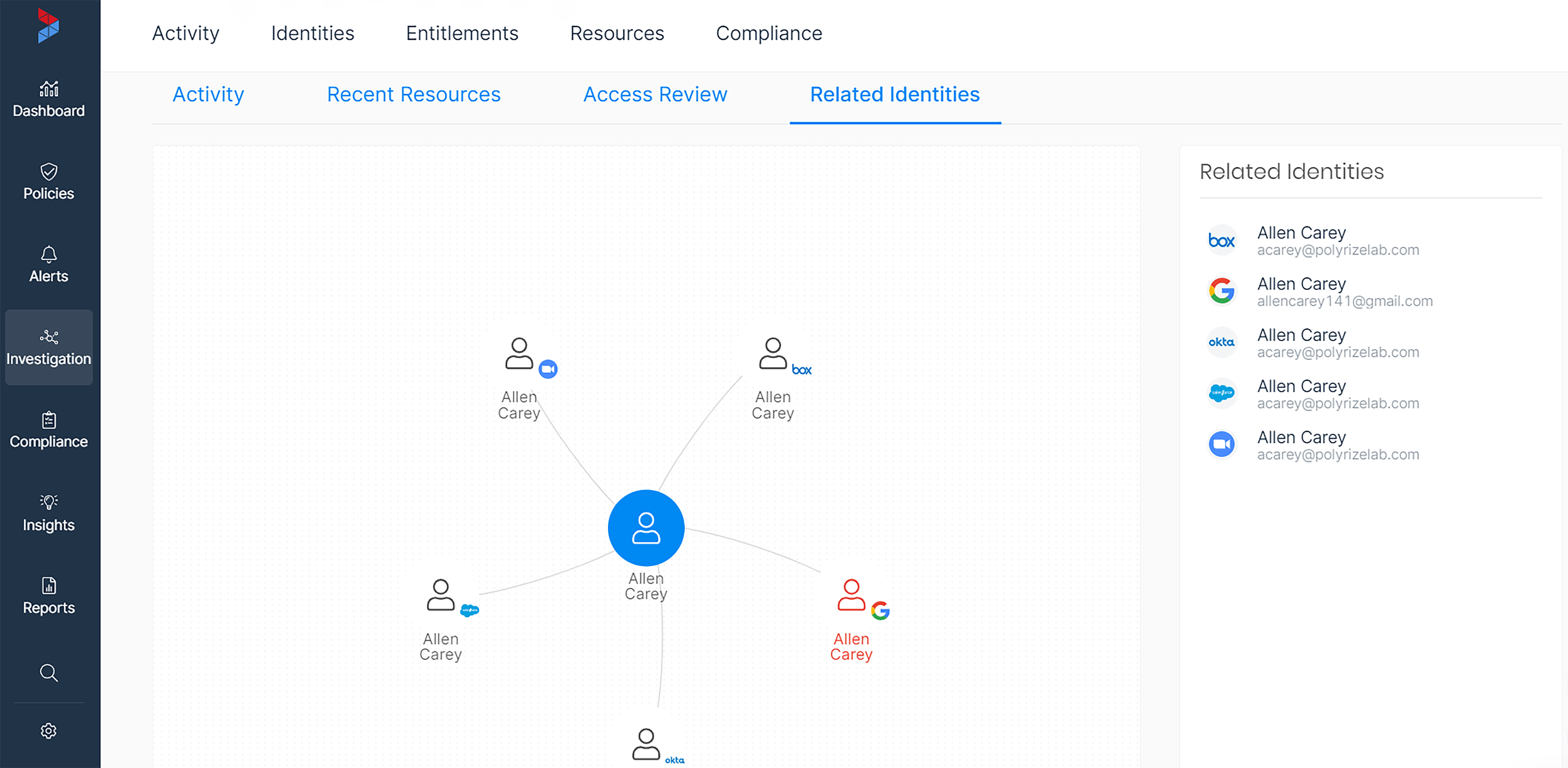This screenshot has height=768, width=1568.
Task: Open the Entitlements section in top navigation
Action: pyautogui.click(x=462, y=34)
